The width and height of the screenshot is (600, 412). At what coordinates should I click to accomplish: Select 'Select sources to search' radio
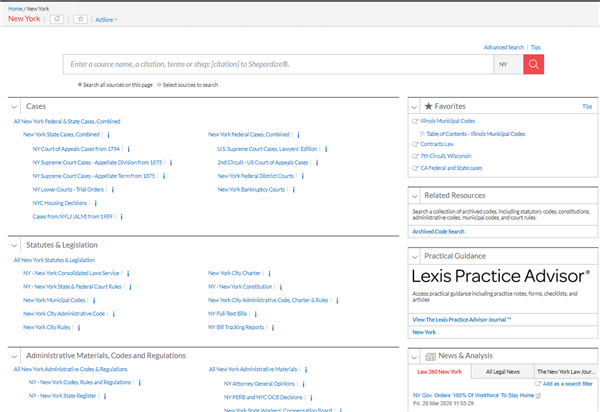[159, 85]
